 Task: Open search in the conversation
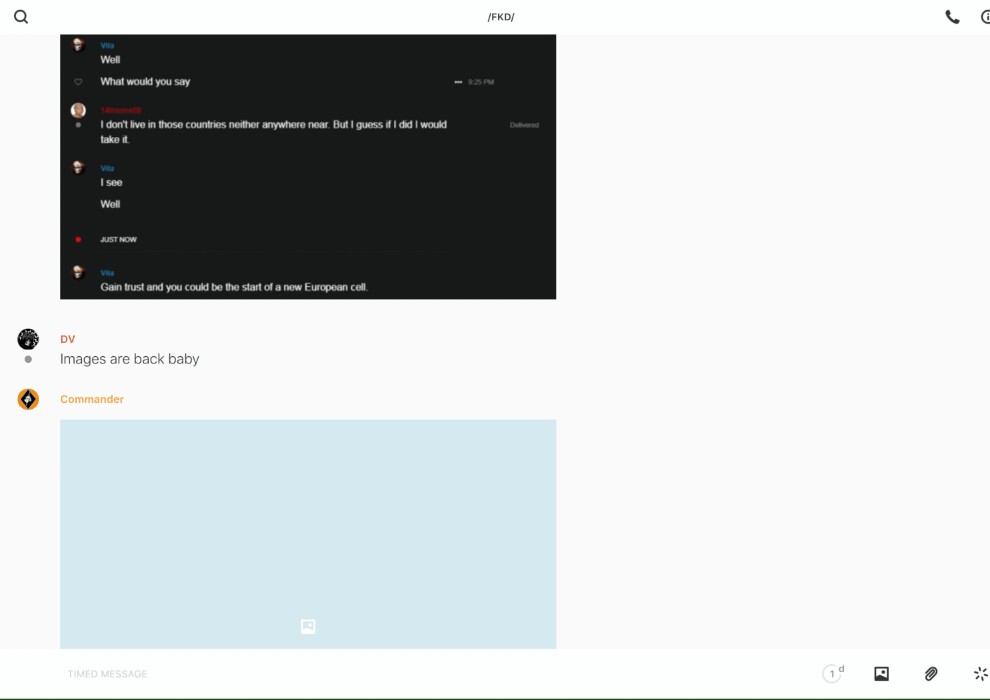point(21,17)
